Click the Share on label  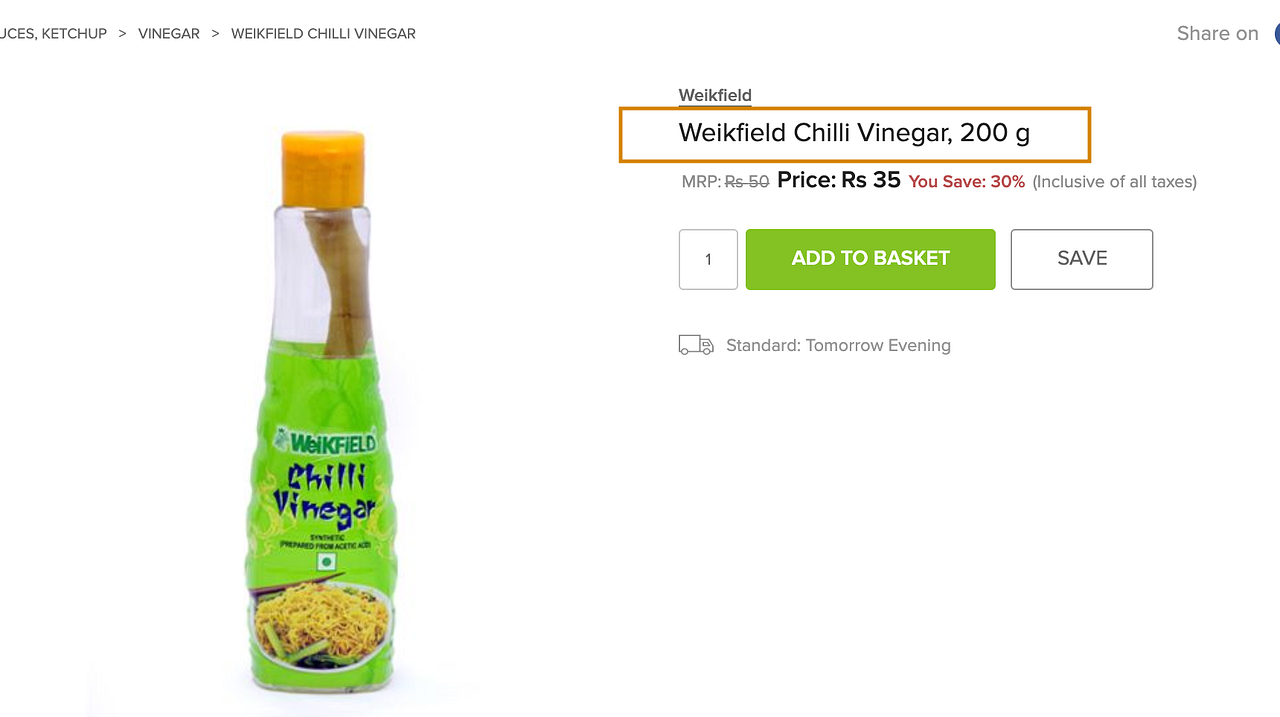(1217, 33)
